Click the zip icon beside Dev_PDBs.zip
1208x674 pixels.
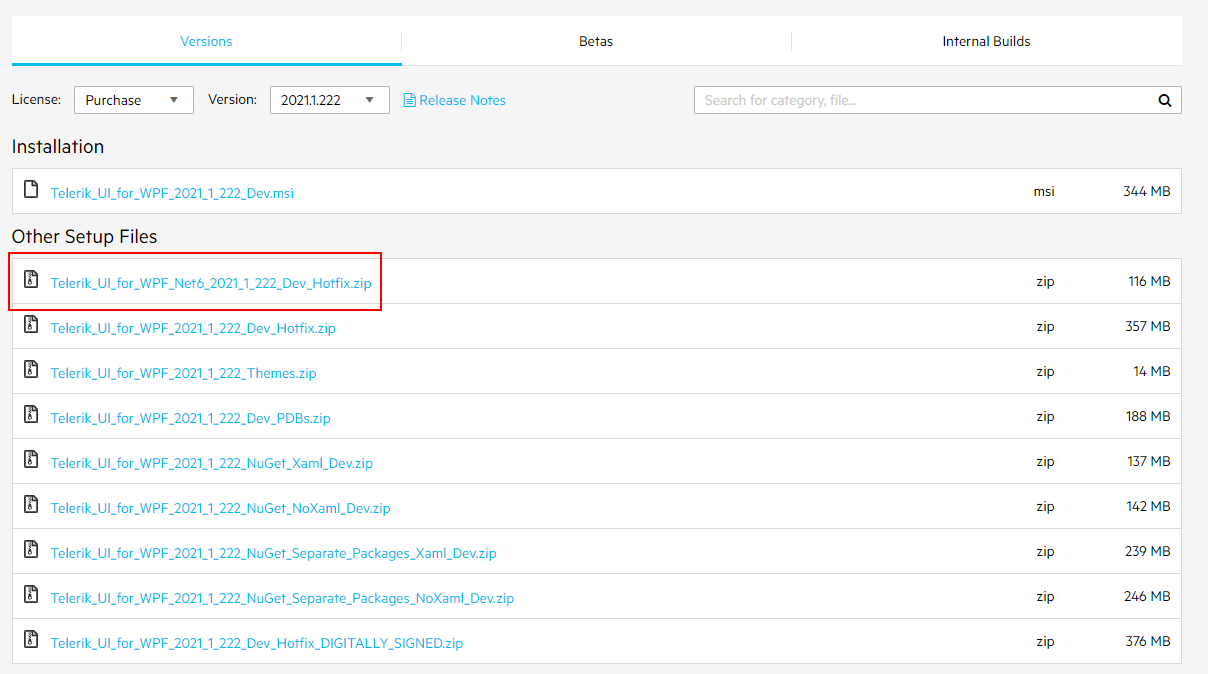[x=31, y=414]
